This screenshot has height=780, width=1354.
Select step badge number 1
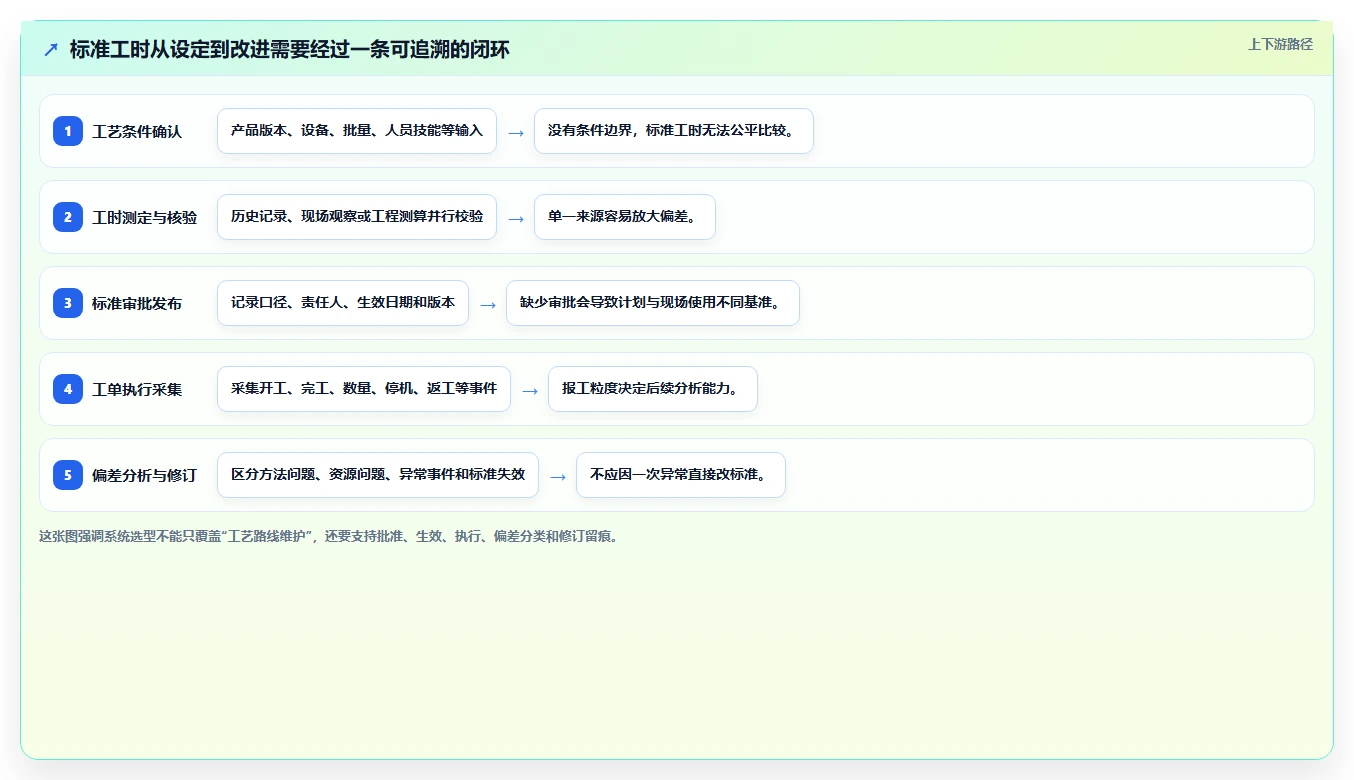[68, 131]
